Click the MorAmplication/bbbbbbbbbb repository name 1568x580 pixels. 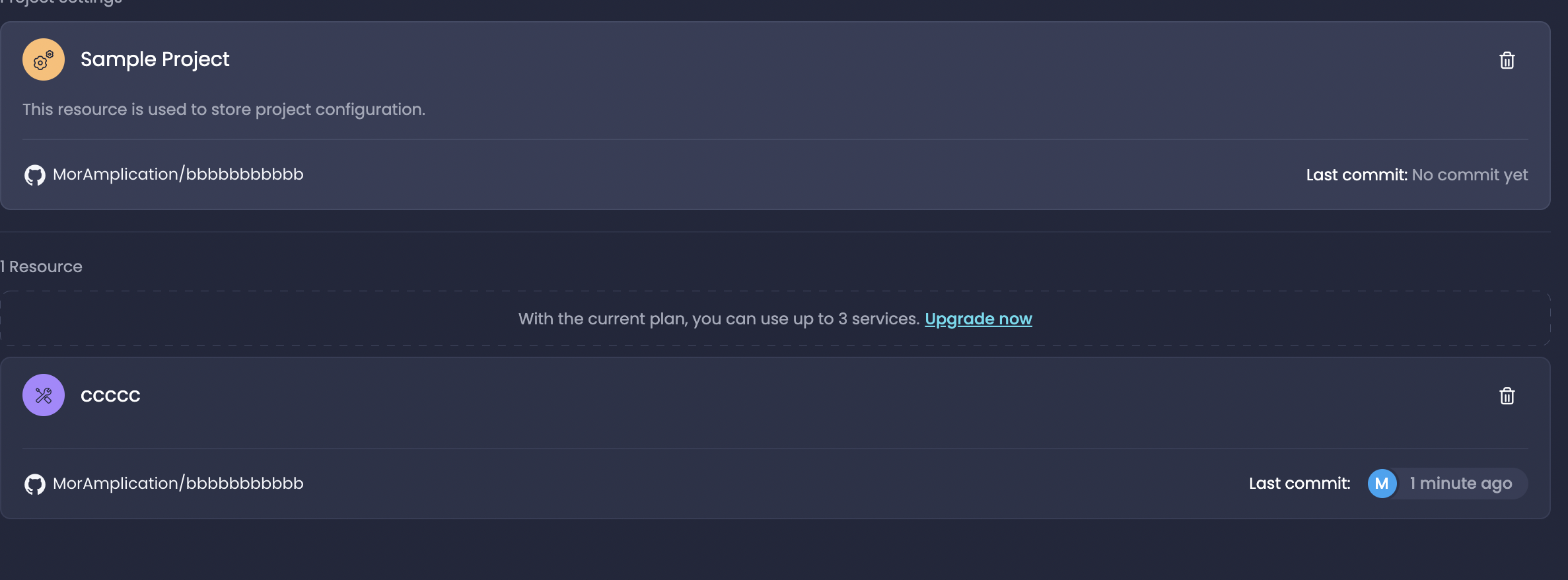tap(178, 174)
